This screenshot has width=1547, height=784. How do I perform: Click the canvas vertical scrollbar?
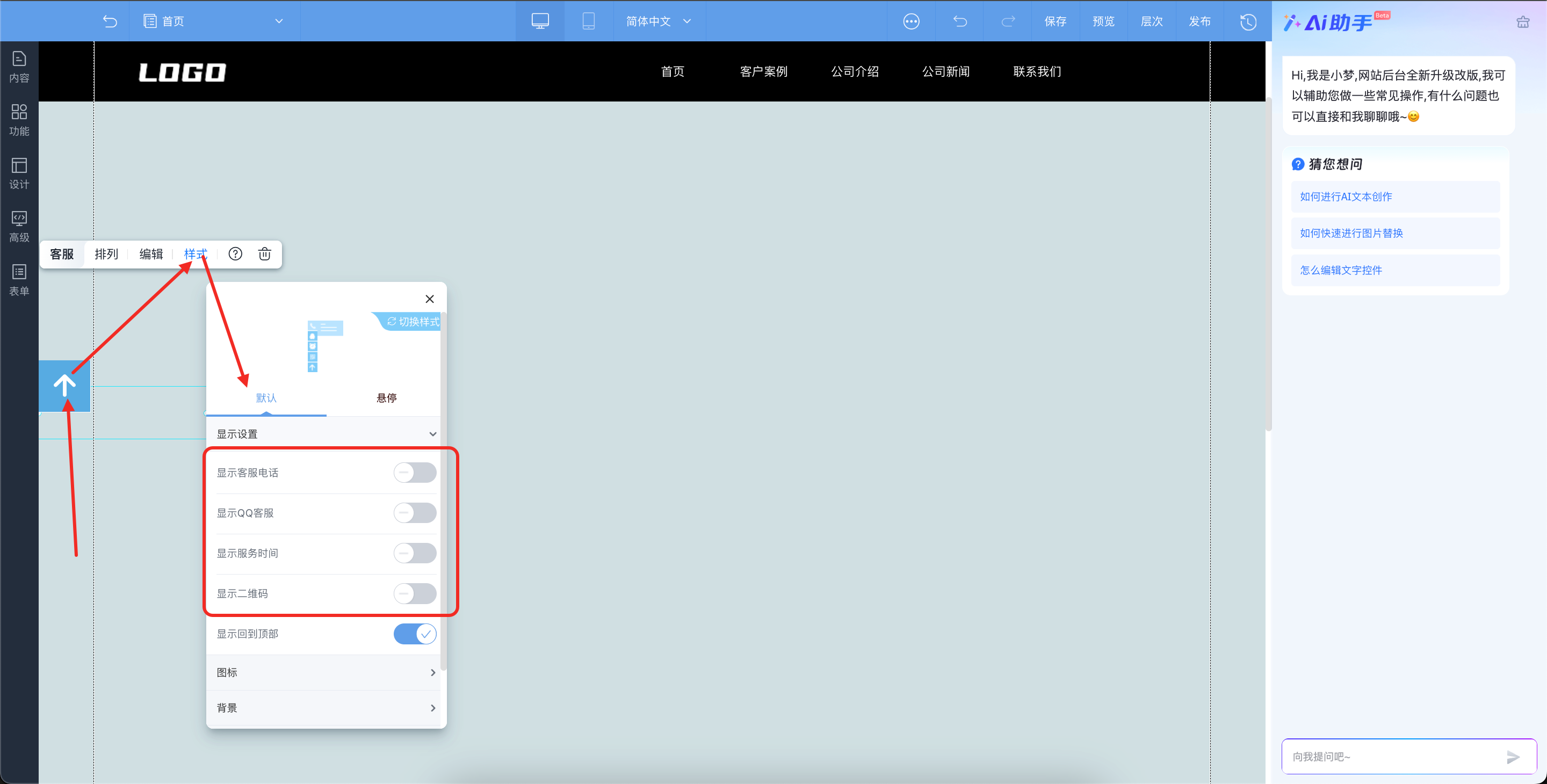pyautogui.click(x=1268, y=264)
